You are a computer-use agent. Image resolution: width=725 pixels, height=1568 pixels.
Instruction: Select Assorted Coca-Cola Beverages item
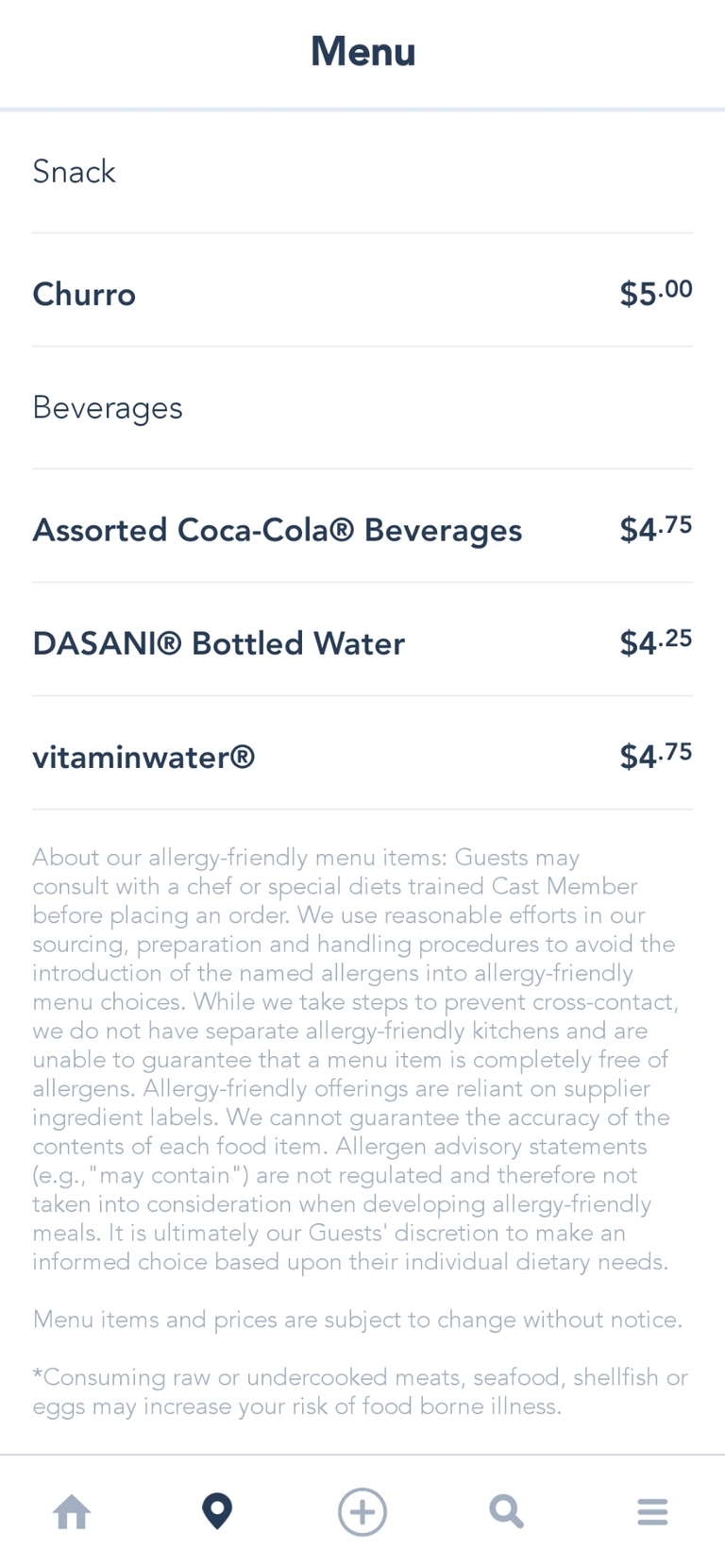click(x=277, y=531)
